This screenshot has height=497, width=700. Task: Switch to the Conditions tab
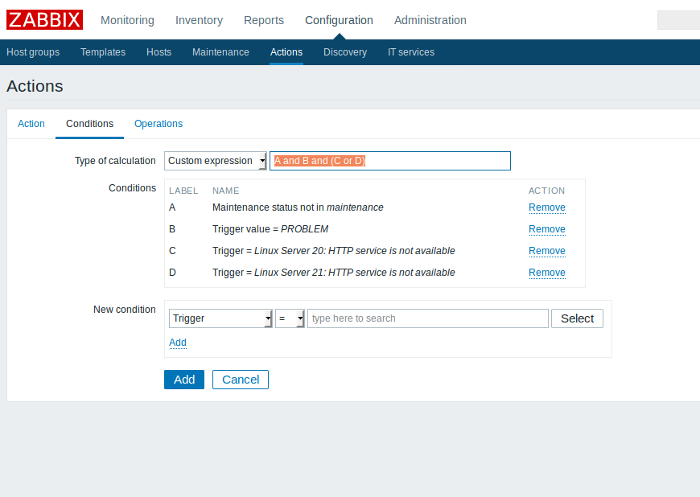tap(90, 124)
